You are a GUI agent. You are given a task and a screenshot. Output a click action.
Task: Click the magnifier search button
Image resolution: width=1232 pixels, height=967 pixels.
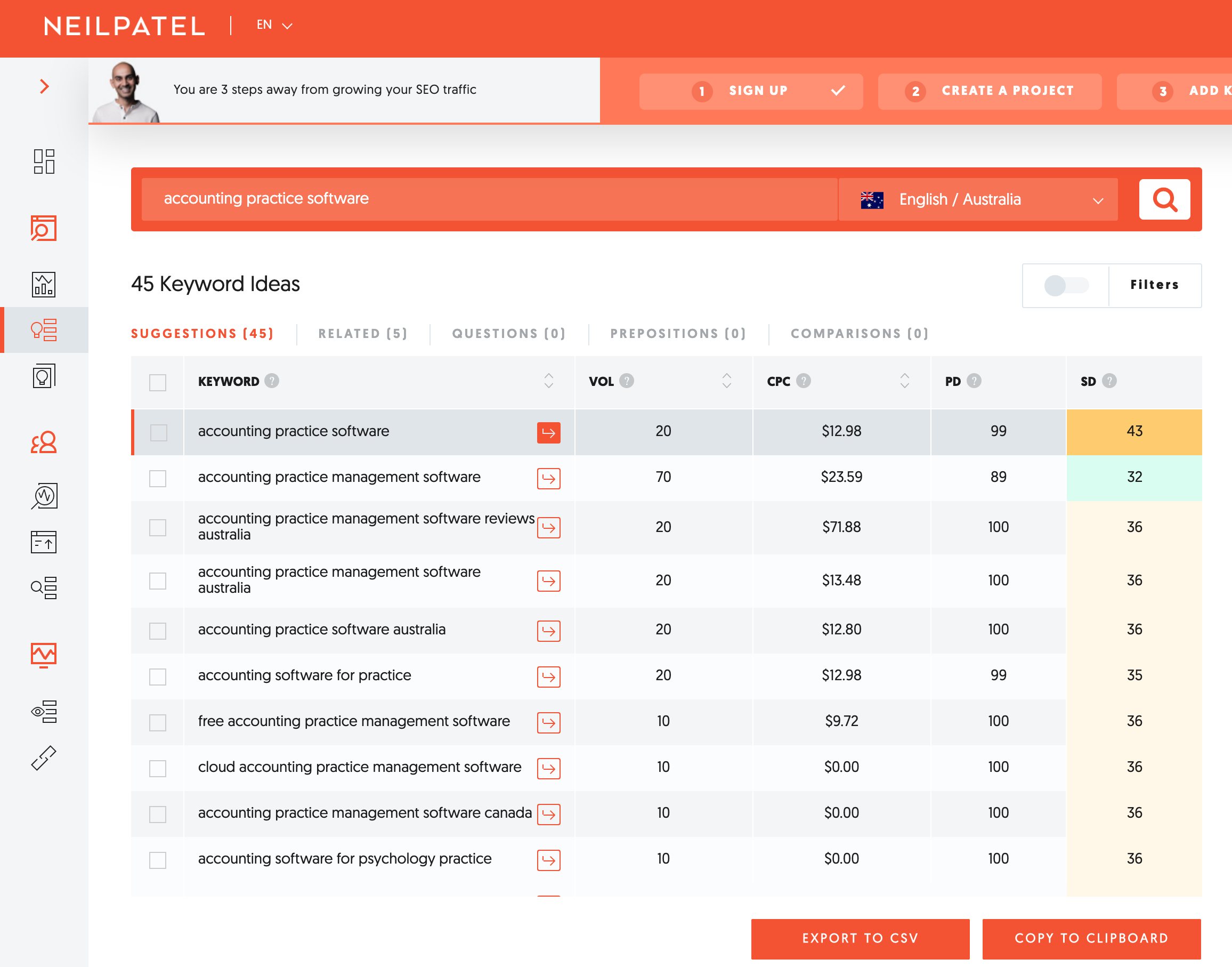tap(1164, 199)
